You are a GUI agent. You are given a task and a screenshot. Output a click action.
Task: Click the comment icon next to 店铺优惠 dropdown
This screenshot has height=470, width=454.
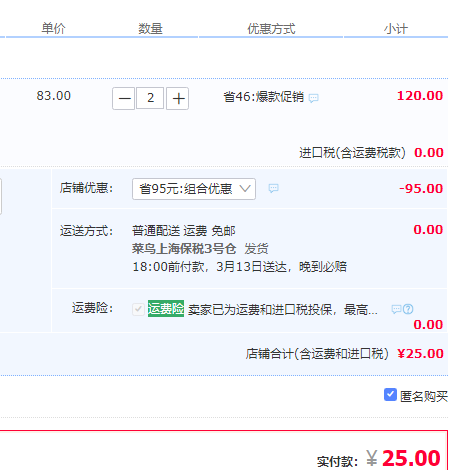pyautogui.click(x=274, y=188)
